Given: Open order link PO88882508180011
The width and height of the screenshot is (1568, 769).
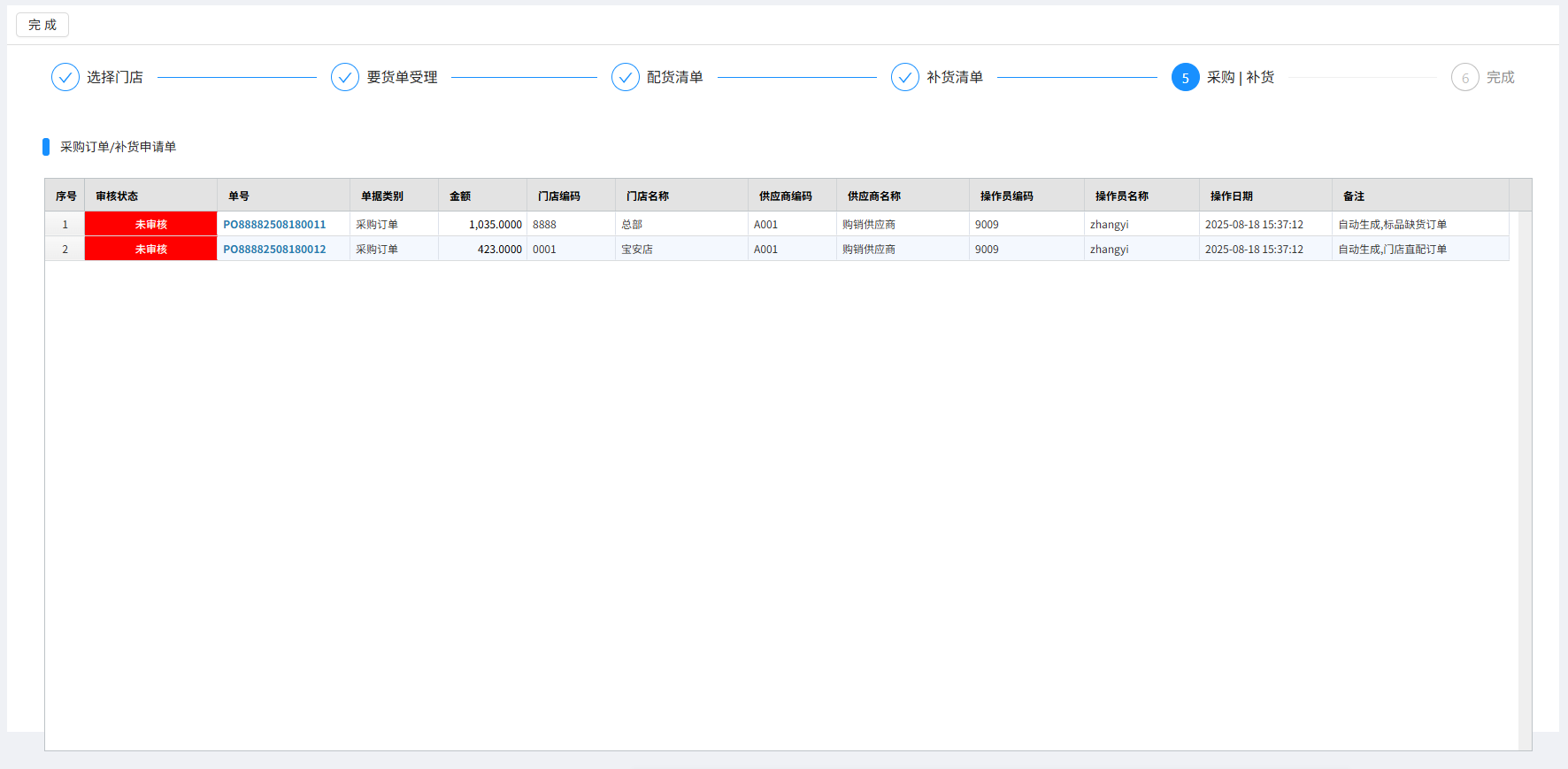Looking at the screenshot, I should click(274, 225).
